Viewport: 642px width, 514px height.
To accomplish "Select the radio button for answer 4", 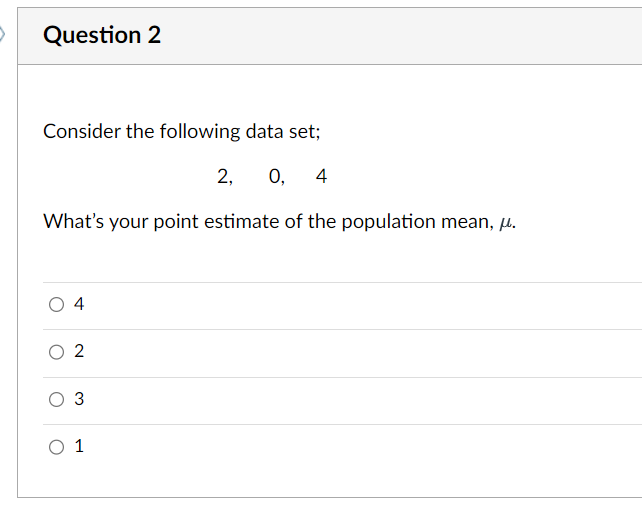I will [x=57, y=304].
